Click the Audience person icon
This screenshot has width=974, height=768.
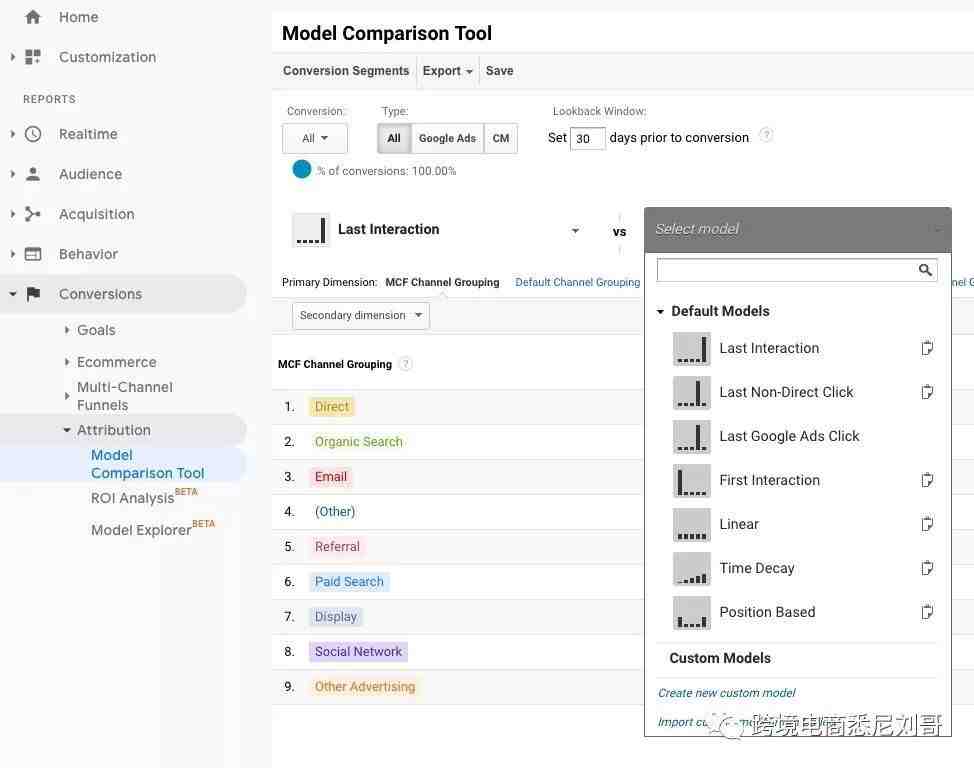click(x=33, y=174)
